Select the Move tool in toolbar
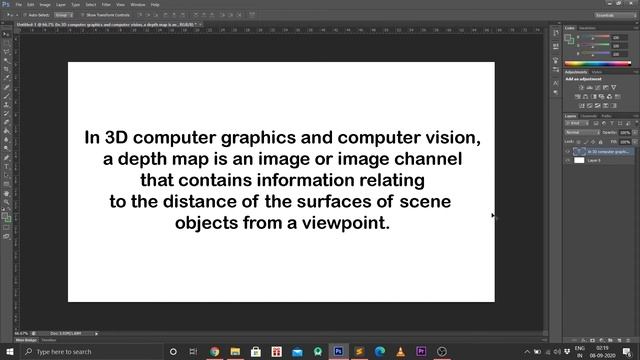The height and width of the screenshot is (360, 640). click(x=6, y=34)
